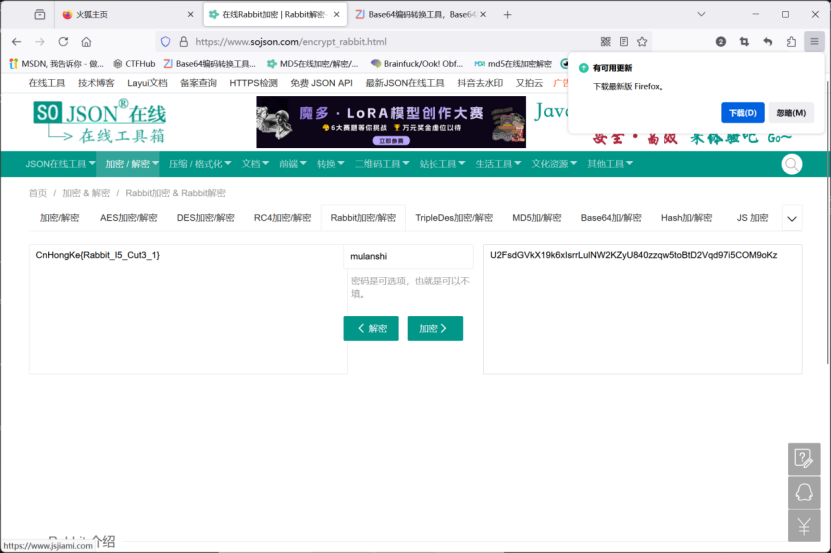Switch to the AES加密/解密 tab
This screenshot has height=553, width=831.
tap(129, 218)
